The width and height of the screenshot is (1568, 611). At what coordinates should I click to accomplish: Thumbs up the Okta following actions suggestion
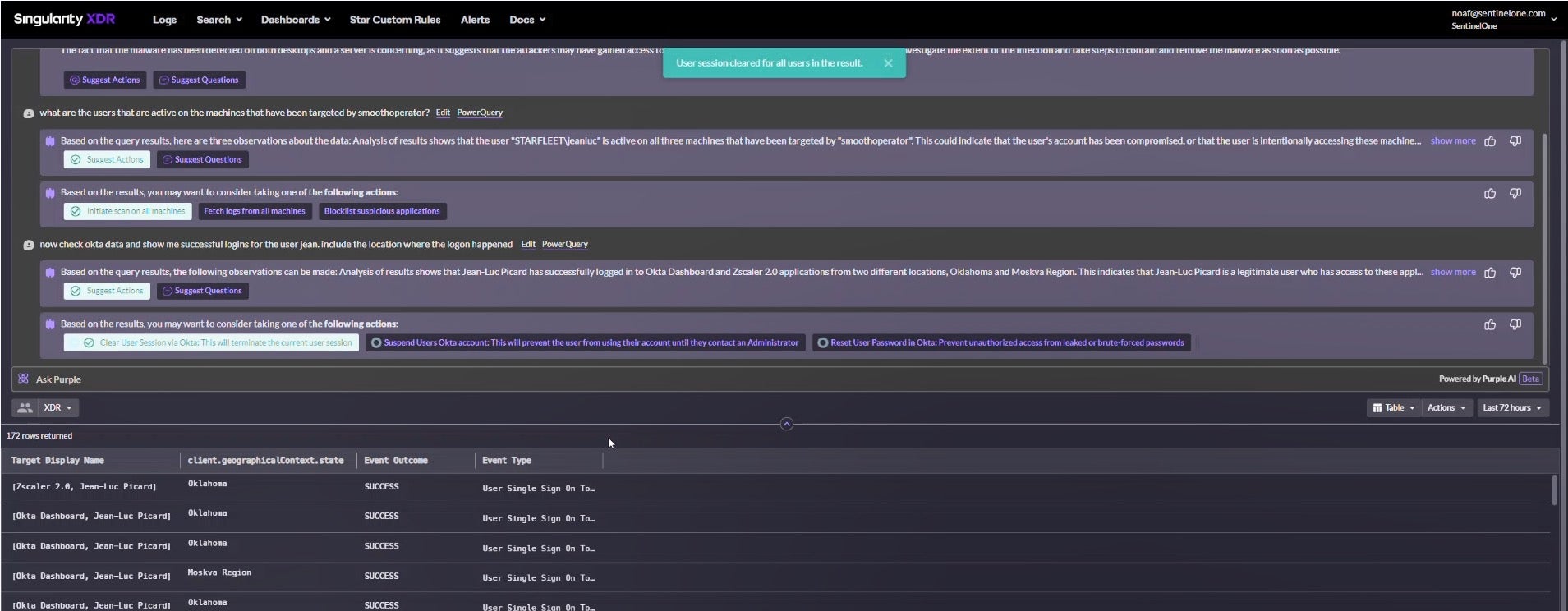click(1489, 325)
